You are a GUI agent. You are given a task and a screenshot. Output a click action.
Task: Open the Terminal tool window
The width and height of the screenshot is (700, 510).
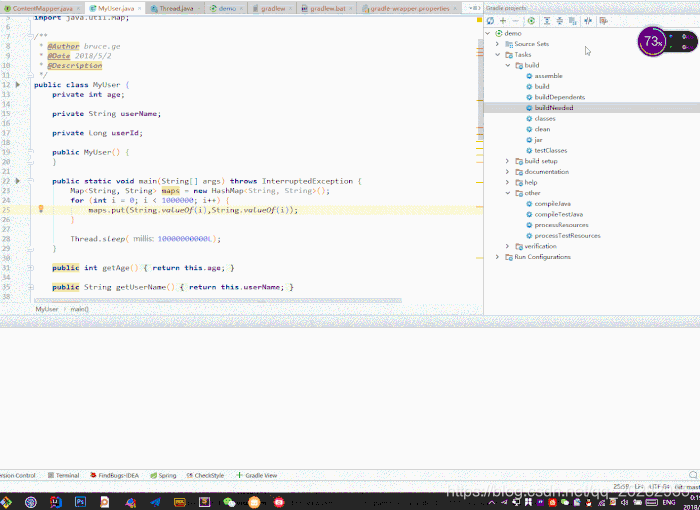(x=63, y=475)
